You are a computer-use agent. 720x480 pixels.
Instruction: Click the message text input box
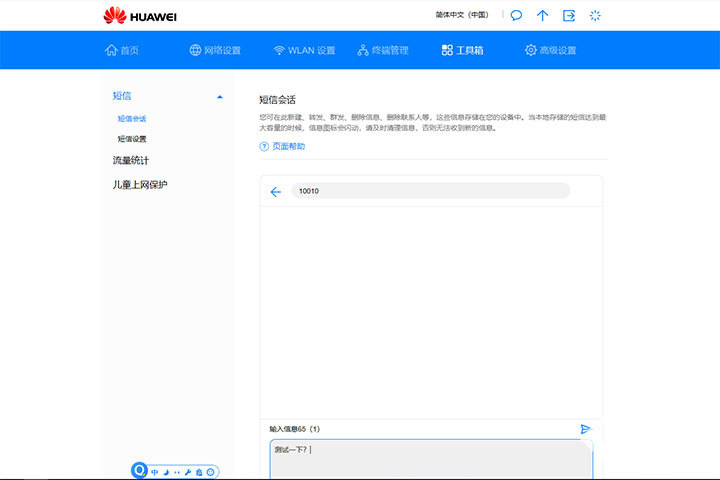coord(430,458)
